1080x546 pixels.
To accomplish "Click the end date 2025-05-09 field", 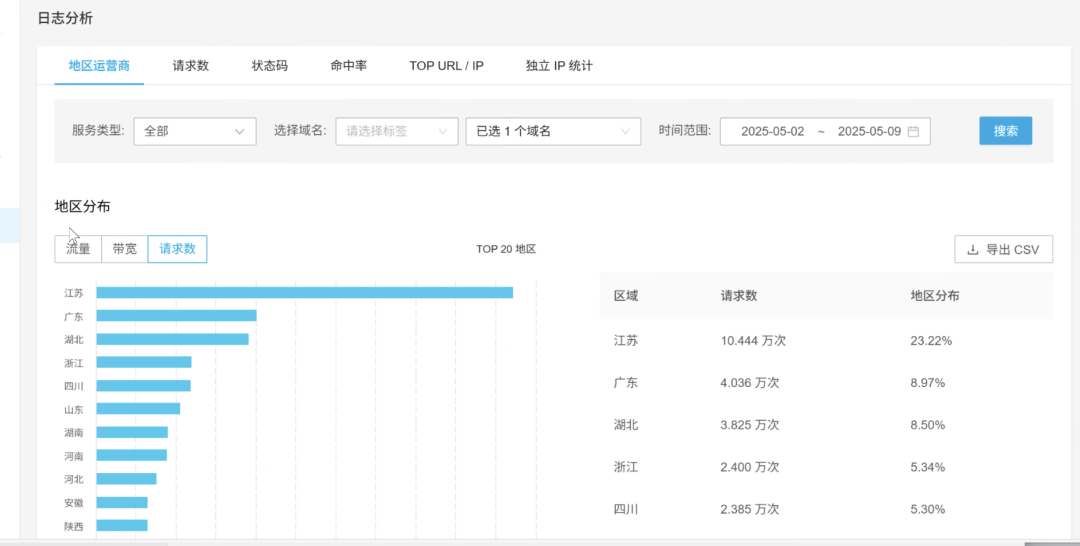I will 868,131.
